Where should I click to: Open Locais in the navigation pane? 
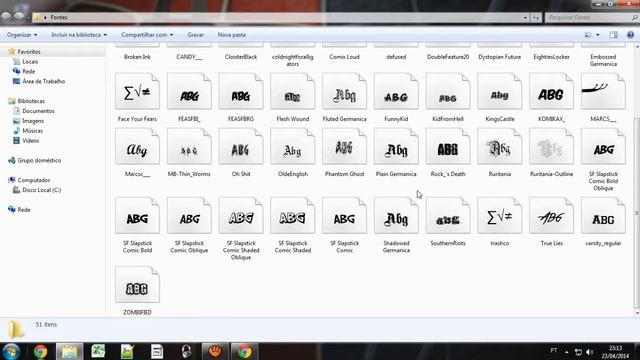(30, 62)
